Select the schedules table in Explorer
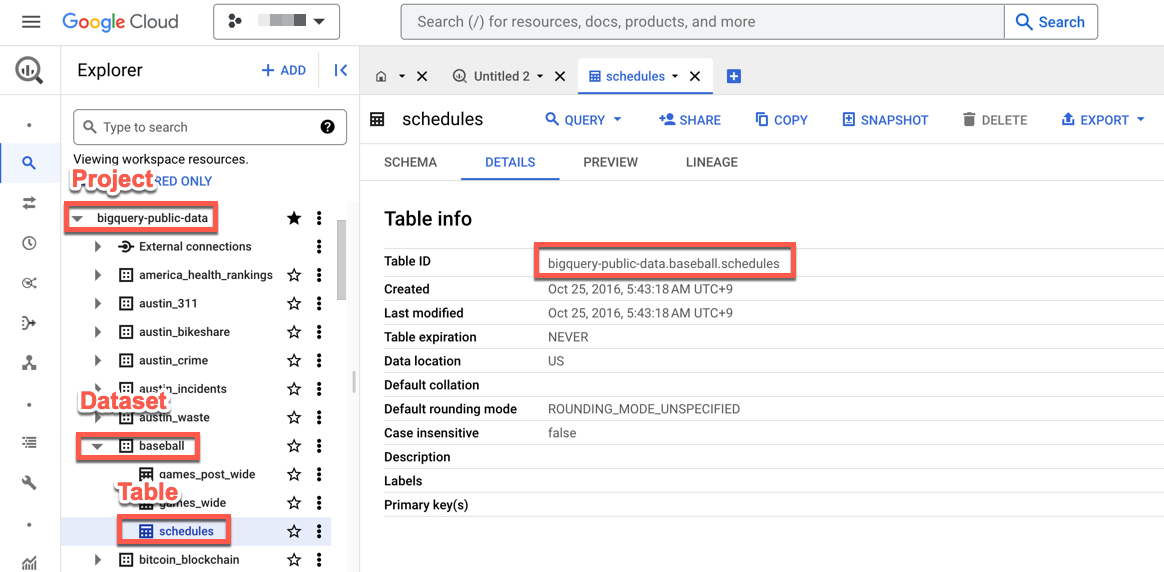This screenshot has height=572, width=1164. coord(186,531)
